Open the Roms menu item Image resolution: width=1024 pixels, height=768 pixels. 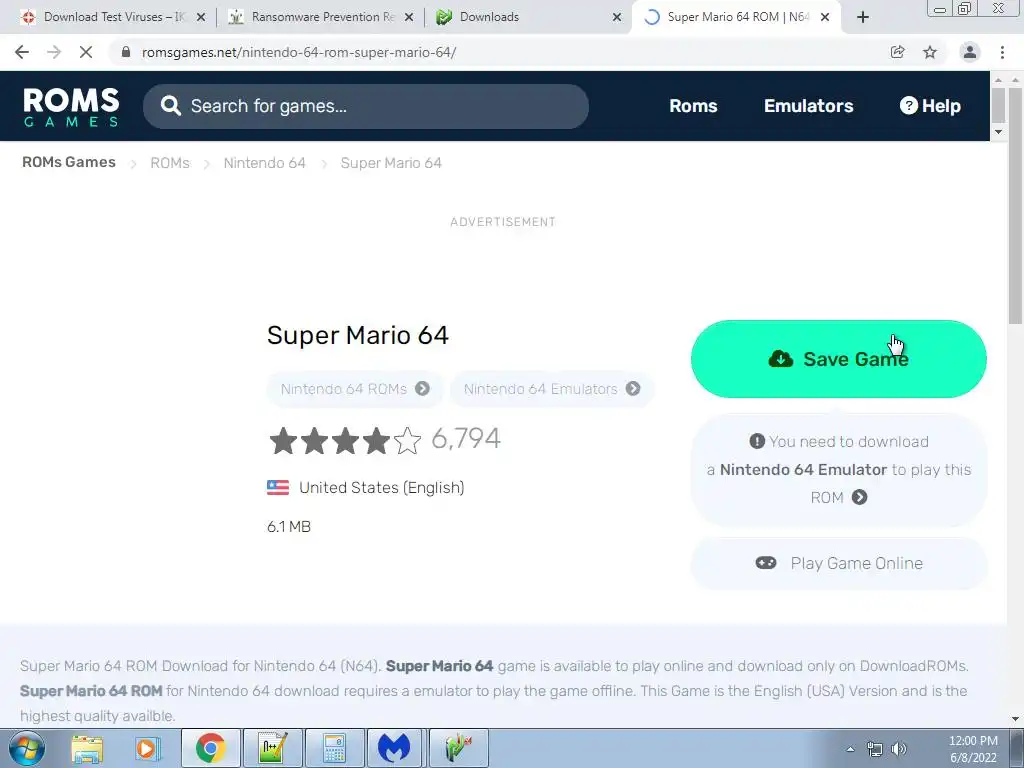pyautogui.click(x=693, y=106)
